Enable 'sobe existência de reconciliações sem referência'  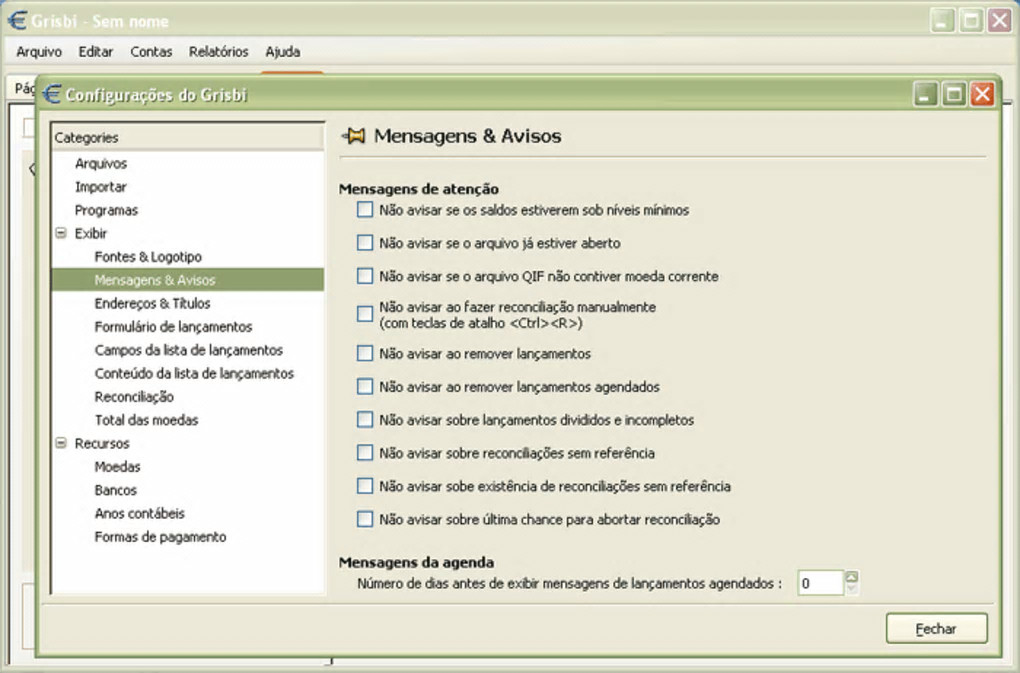click(x=365, y=486)
